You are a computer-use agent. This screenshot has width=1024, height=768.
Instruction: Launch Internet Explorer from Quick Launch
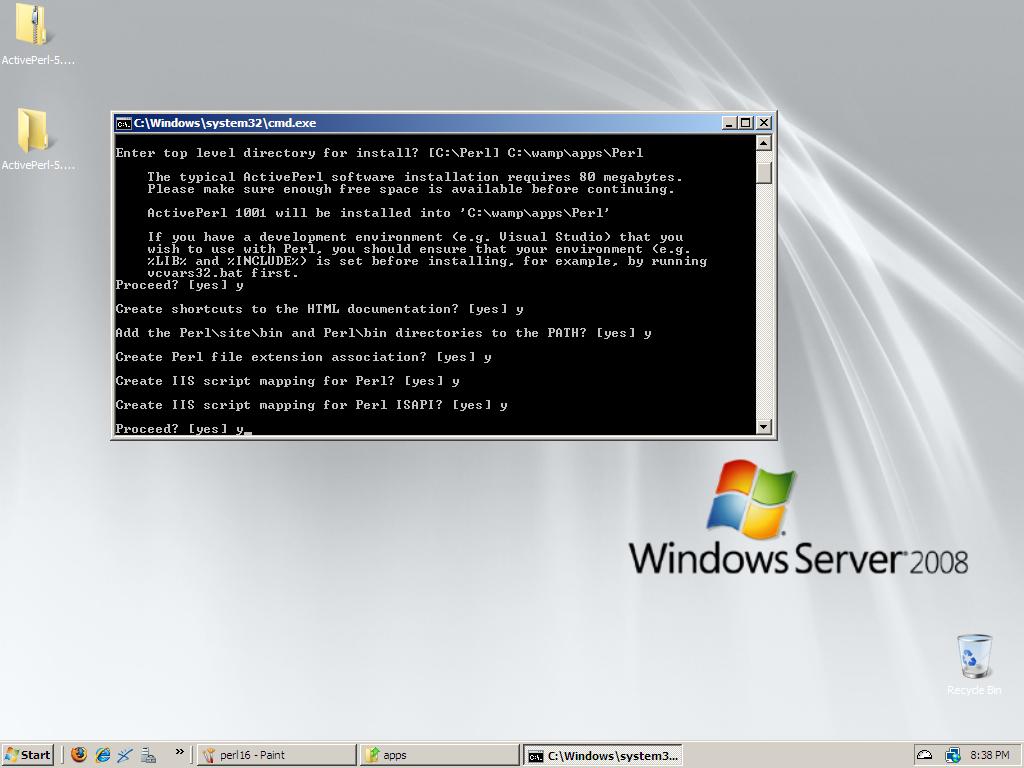click(102, 755)
